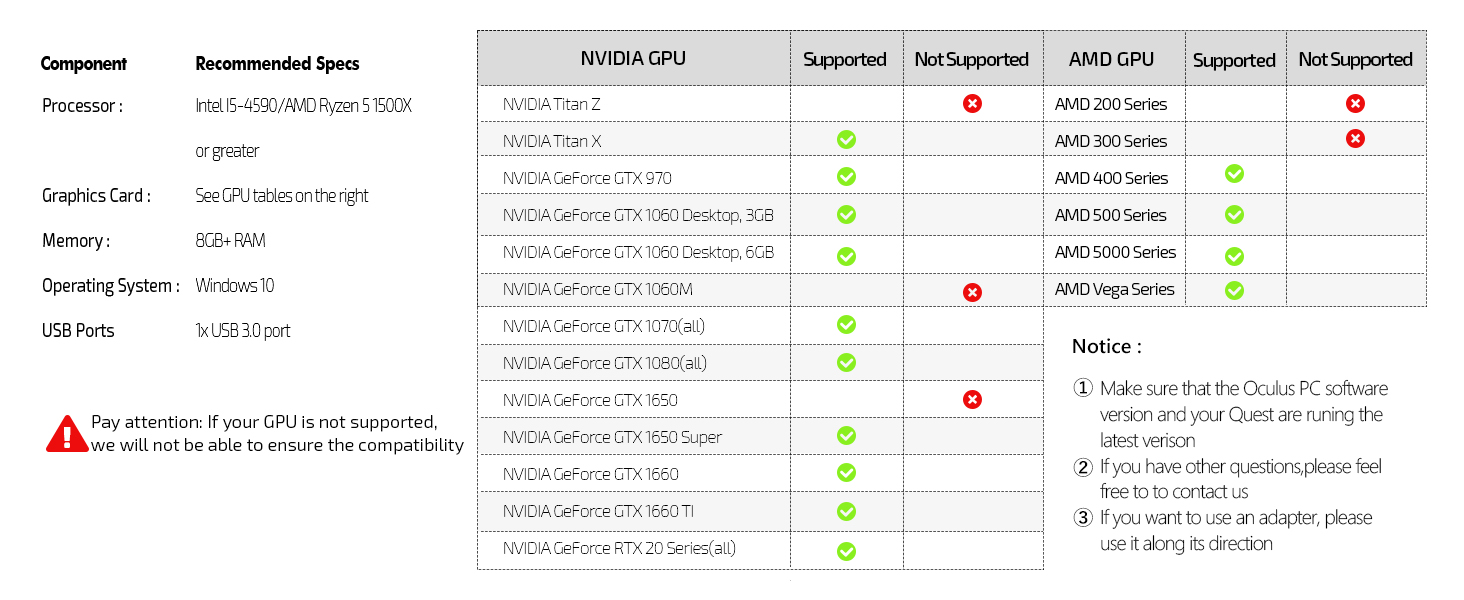Click green check for RTX 20 Series
1464x600 pixels.
pos(846,551)
